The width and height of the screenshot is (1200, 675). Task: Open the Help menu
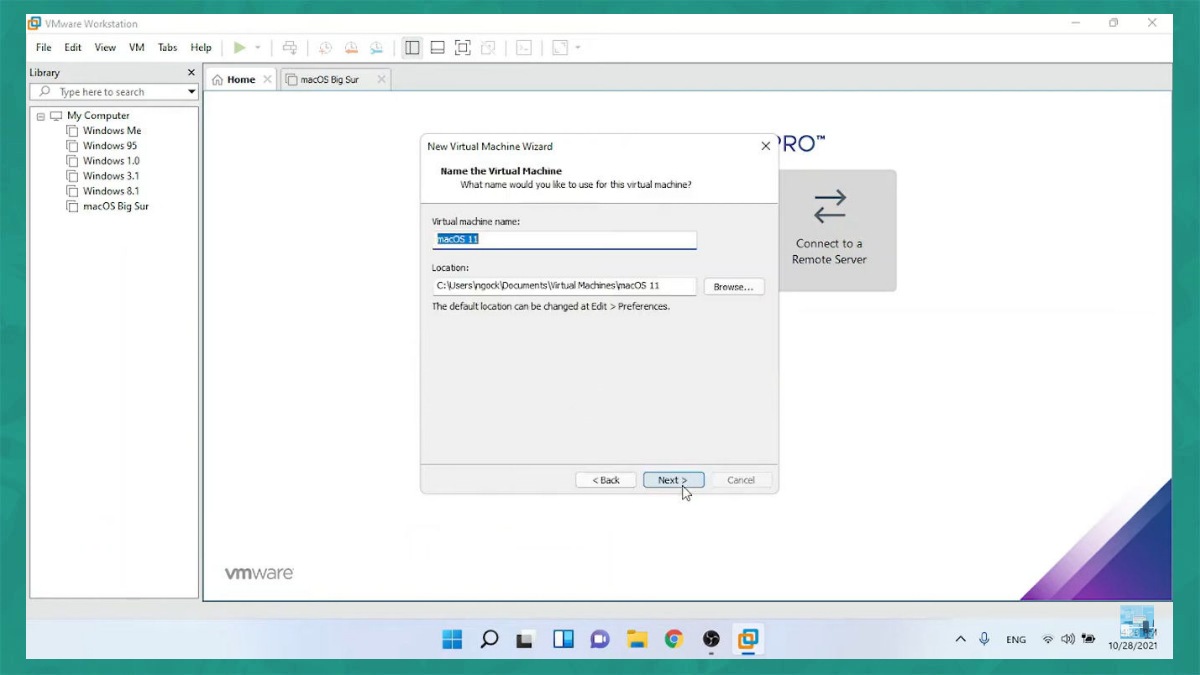coord(201,47)
